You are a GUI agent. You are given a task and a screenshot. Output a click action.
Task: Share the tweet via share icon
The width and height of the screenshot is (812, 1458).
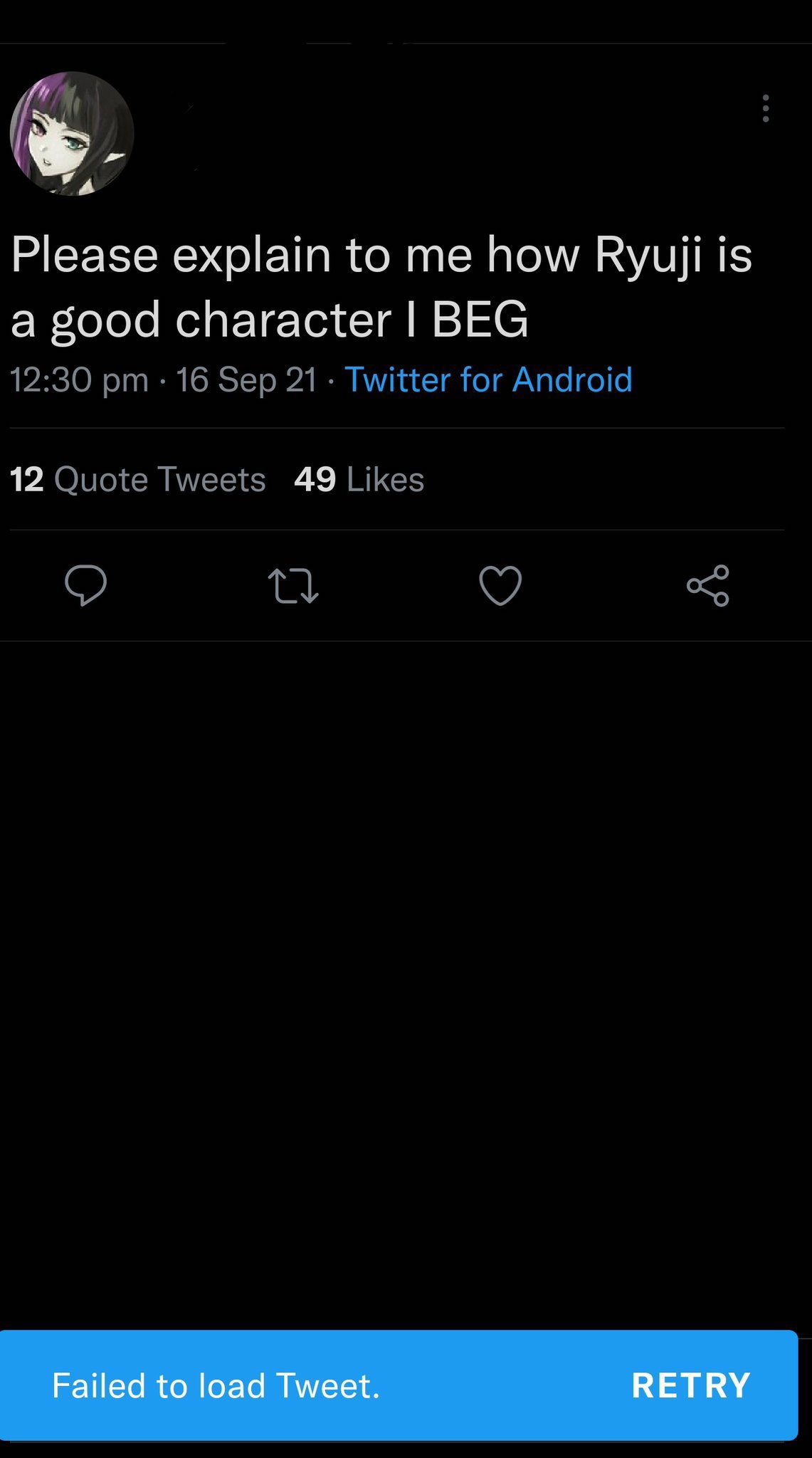coord(708,586)
